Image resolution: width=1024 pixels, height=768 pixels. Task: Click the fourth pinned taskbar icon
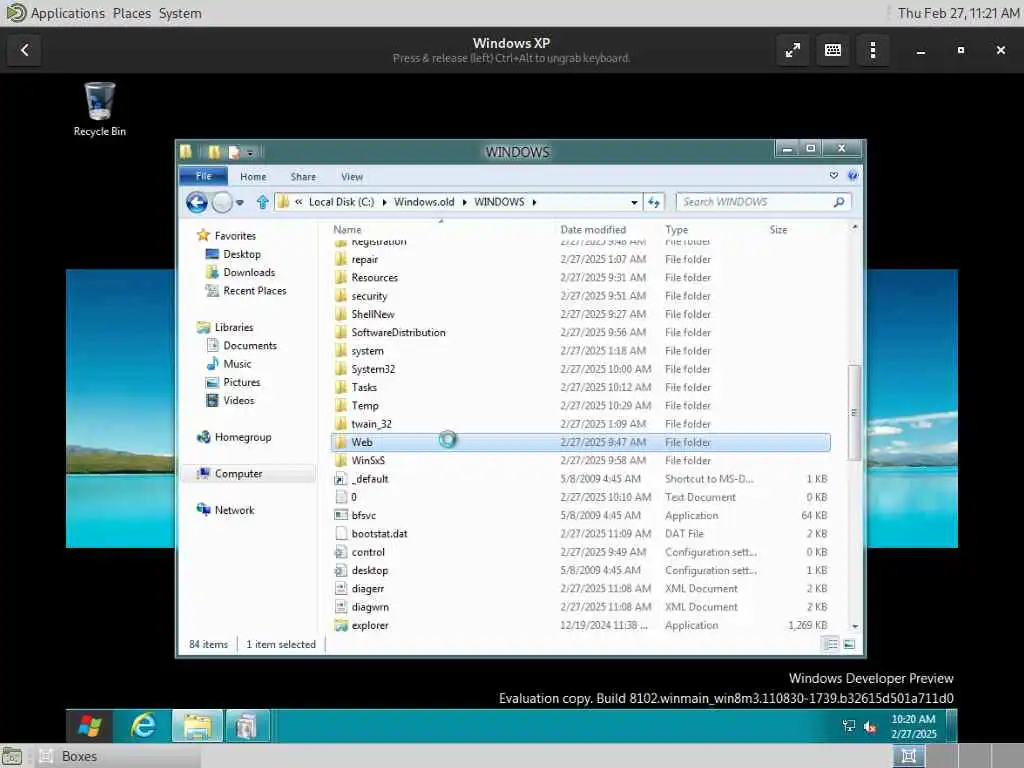click(247, 726)
